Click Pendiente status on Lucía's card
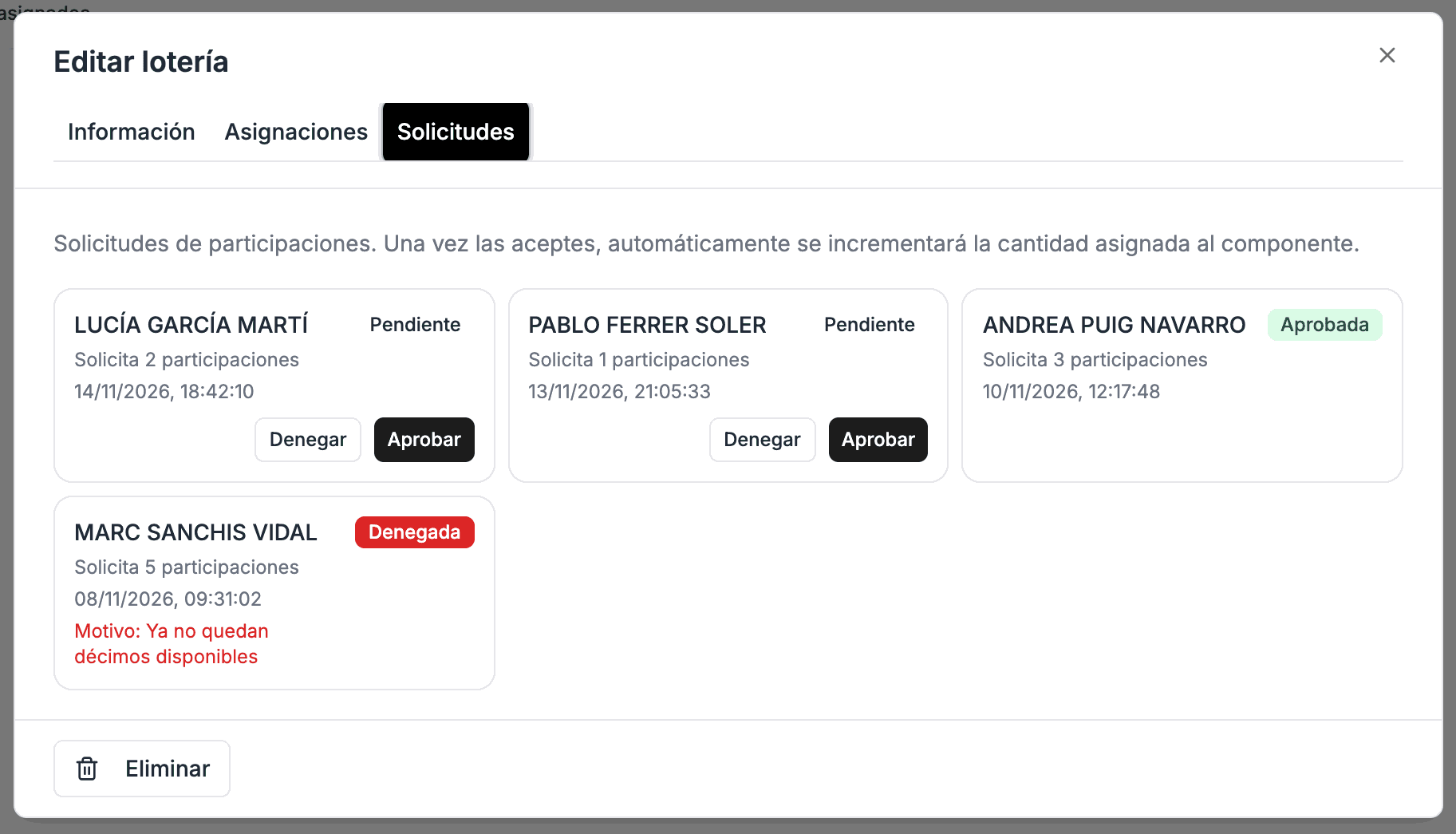 (415, 325)
